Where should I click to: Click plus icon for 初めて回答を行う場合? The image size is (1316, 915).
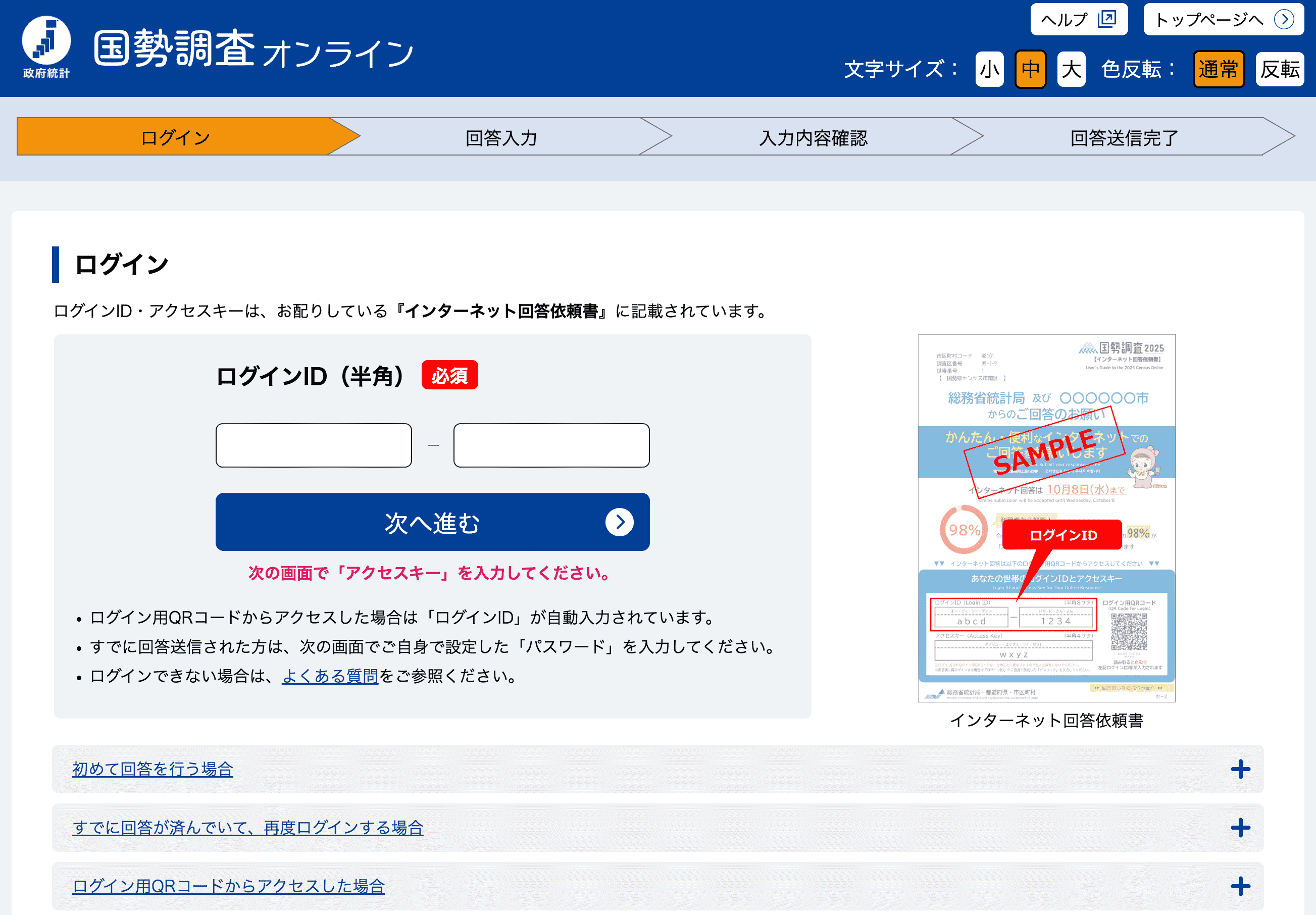(x=1240, y=770)
